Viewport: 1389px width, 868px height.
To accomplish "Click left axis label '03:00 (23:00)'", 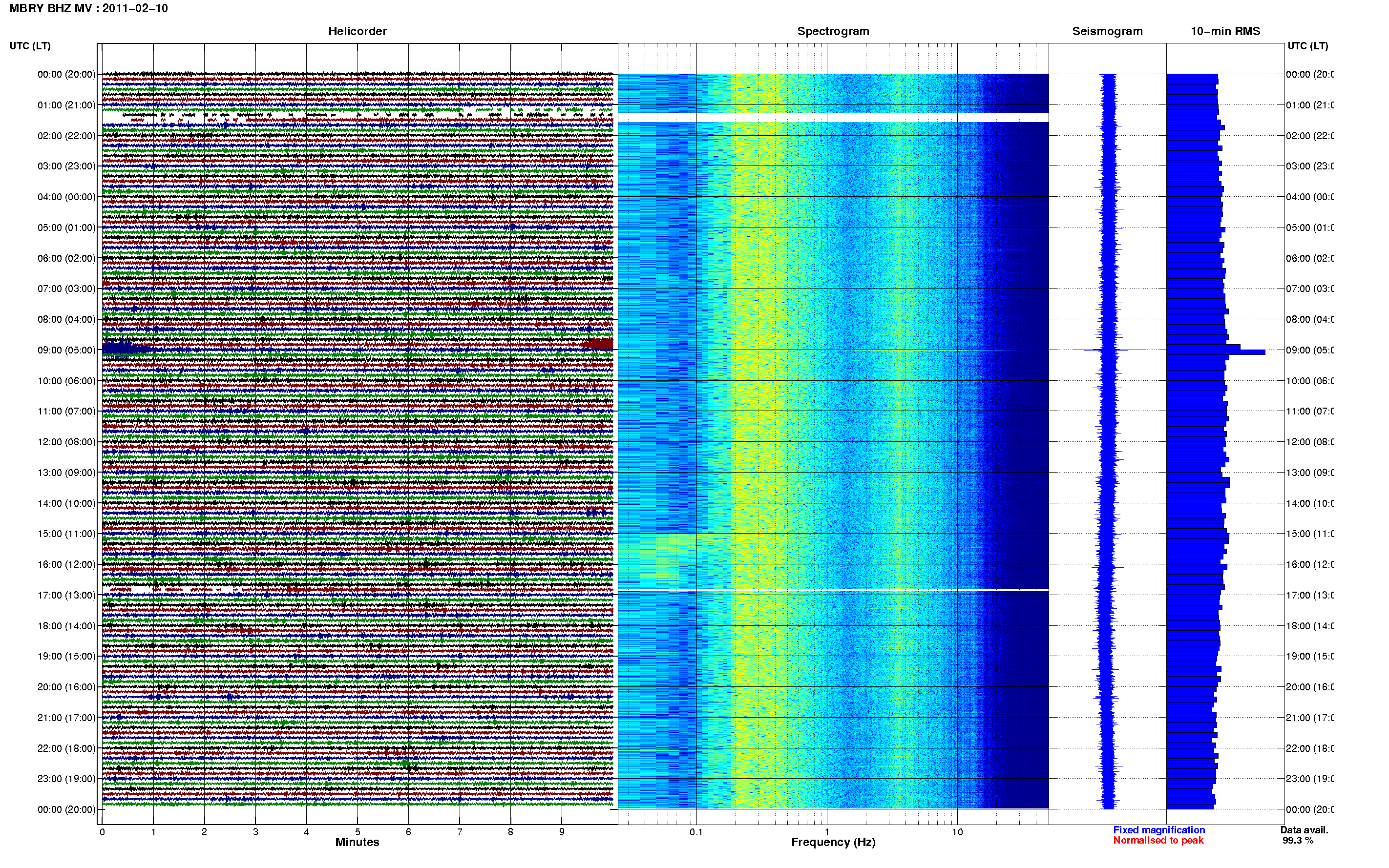I will (x=66, y=166).
